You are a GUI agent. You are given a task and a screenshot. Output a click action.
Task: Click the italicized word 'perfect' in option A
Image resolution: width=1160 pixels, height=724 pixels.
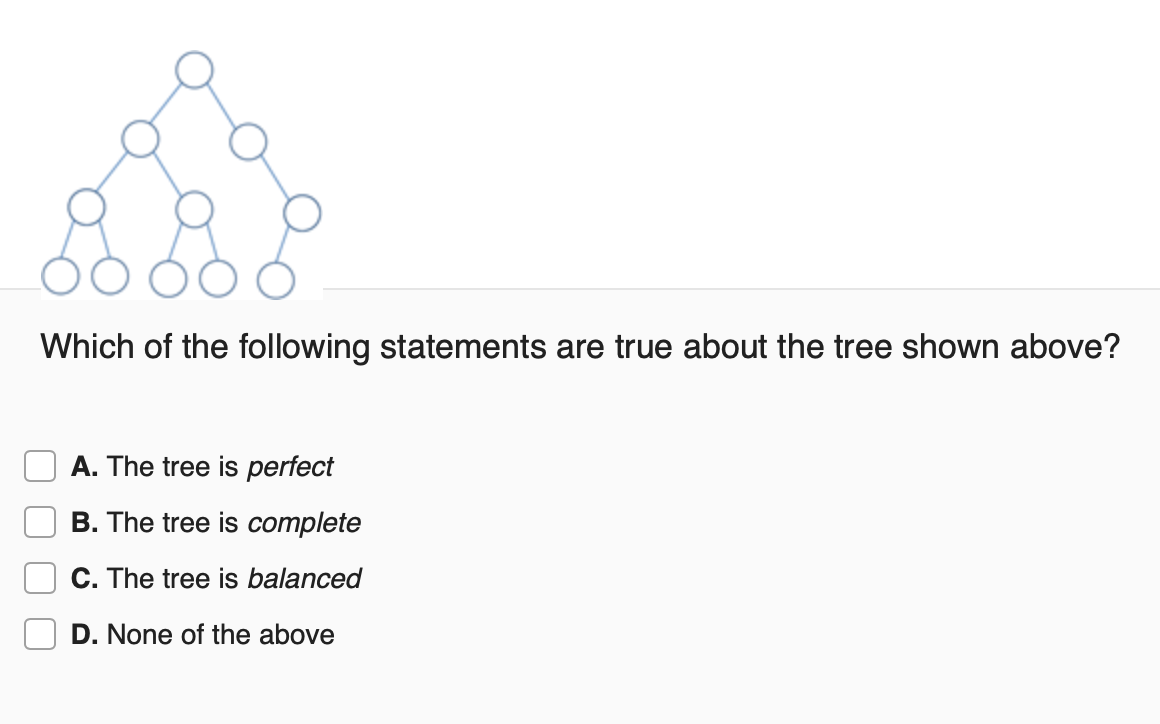pyautogui.click(x=293, y=466)
